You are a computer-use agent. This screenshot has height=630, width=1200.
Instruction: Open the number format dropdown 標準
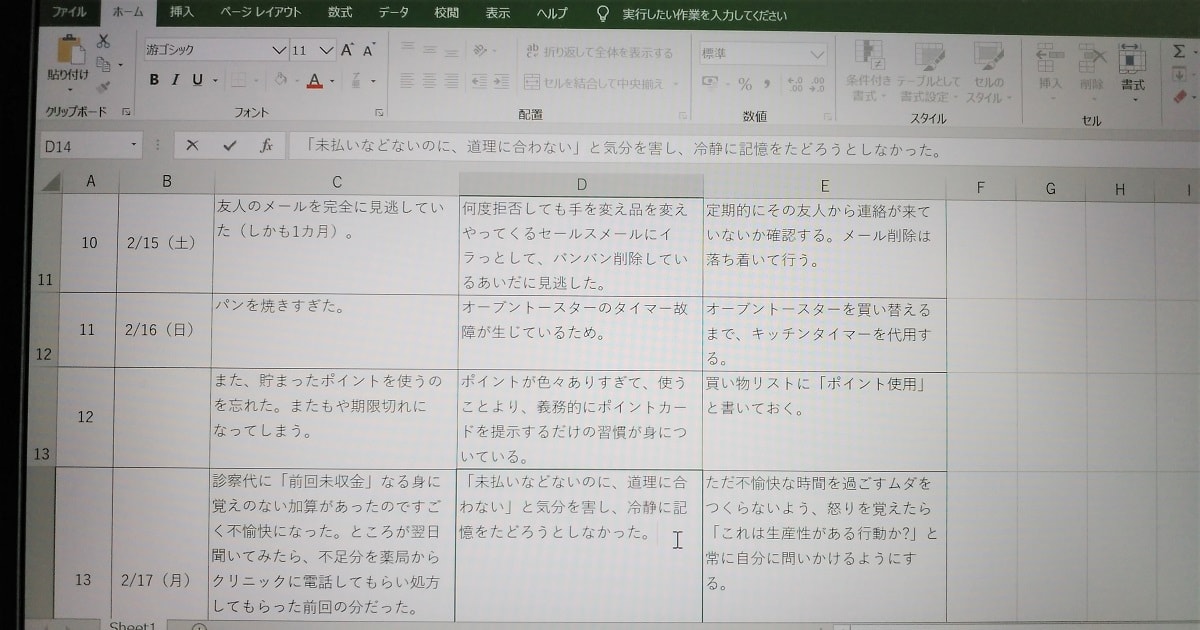817,54
